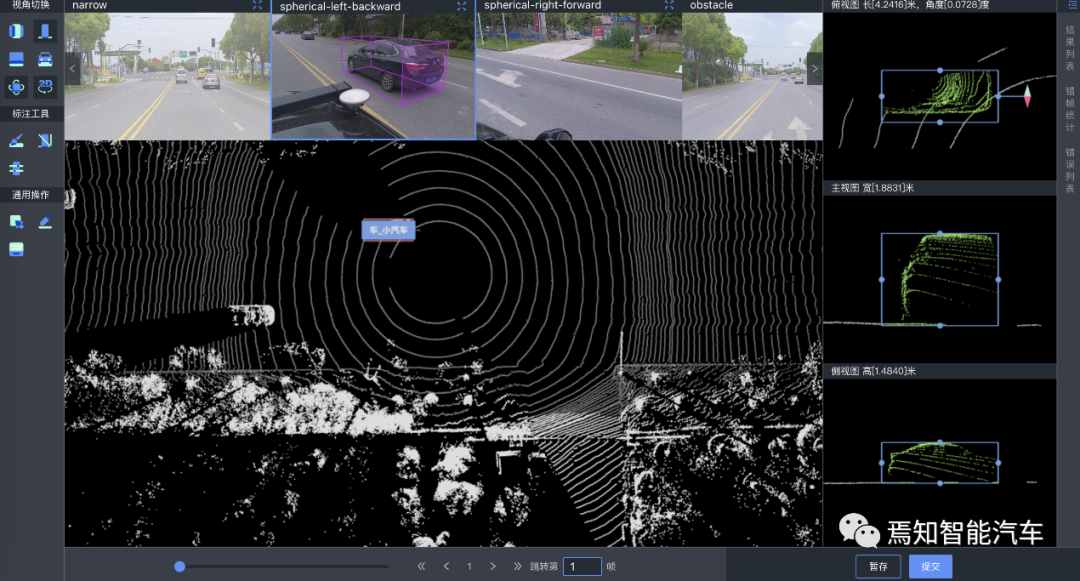Go to the next frame
The height and width of the screenshot is (581, 1080).
pos(493,566)
